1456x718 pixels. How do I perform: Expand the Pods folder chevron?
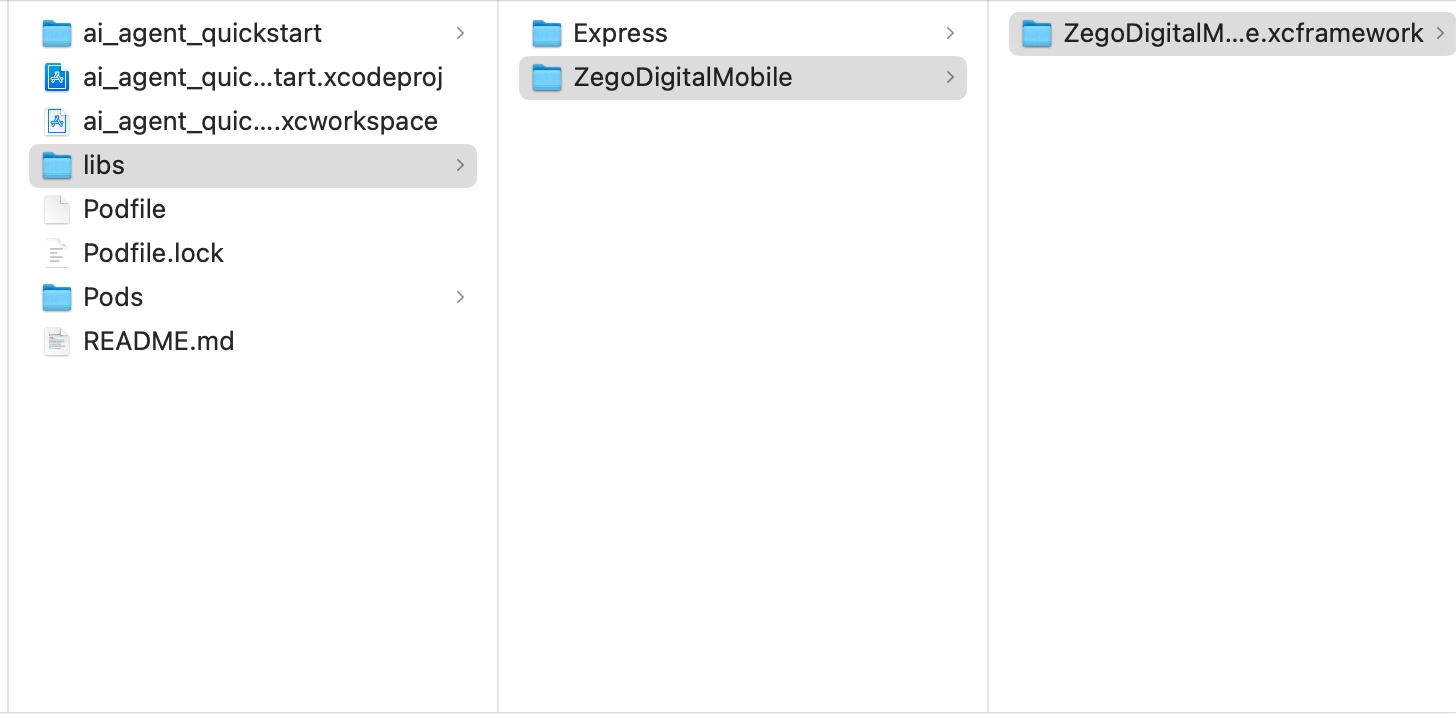(460, 297)
